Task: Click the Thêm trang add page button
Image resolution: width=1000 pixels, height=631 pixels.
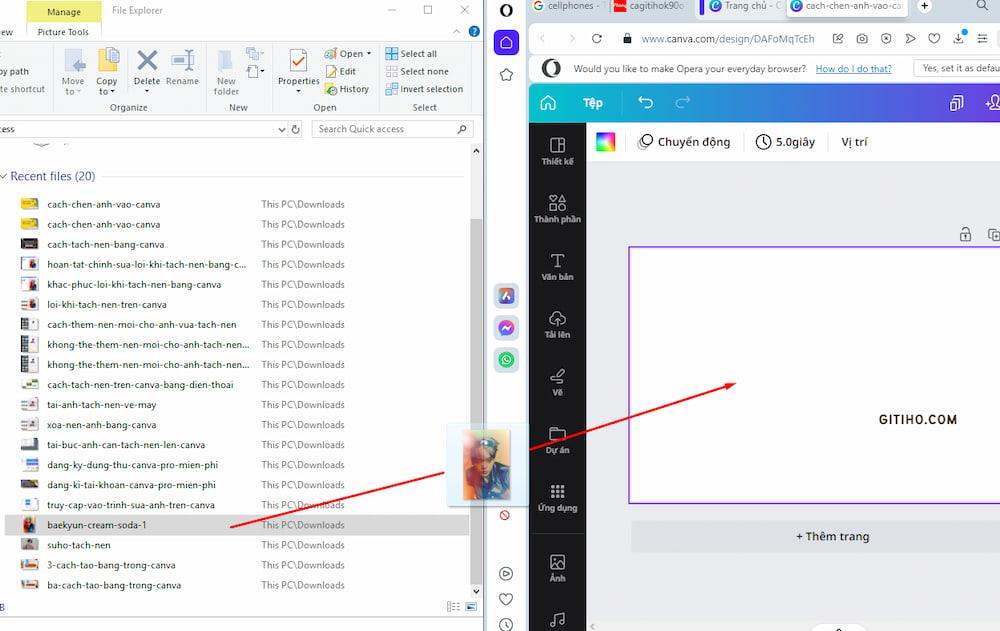Action: (832, 536)
